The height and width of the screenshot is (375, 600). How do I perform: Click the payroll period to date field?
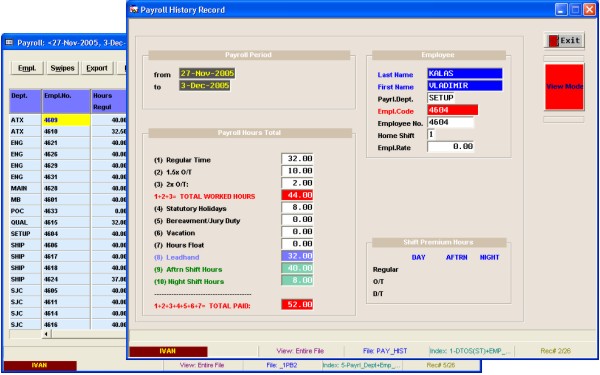point(205,86)
